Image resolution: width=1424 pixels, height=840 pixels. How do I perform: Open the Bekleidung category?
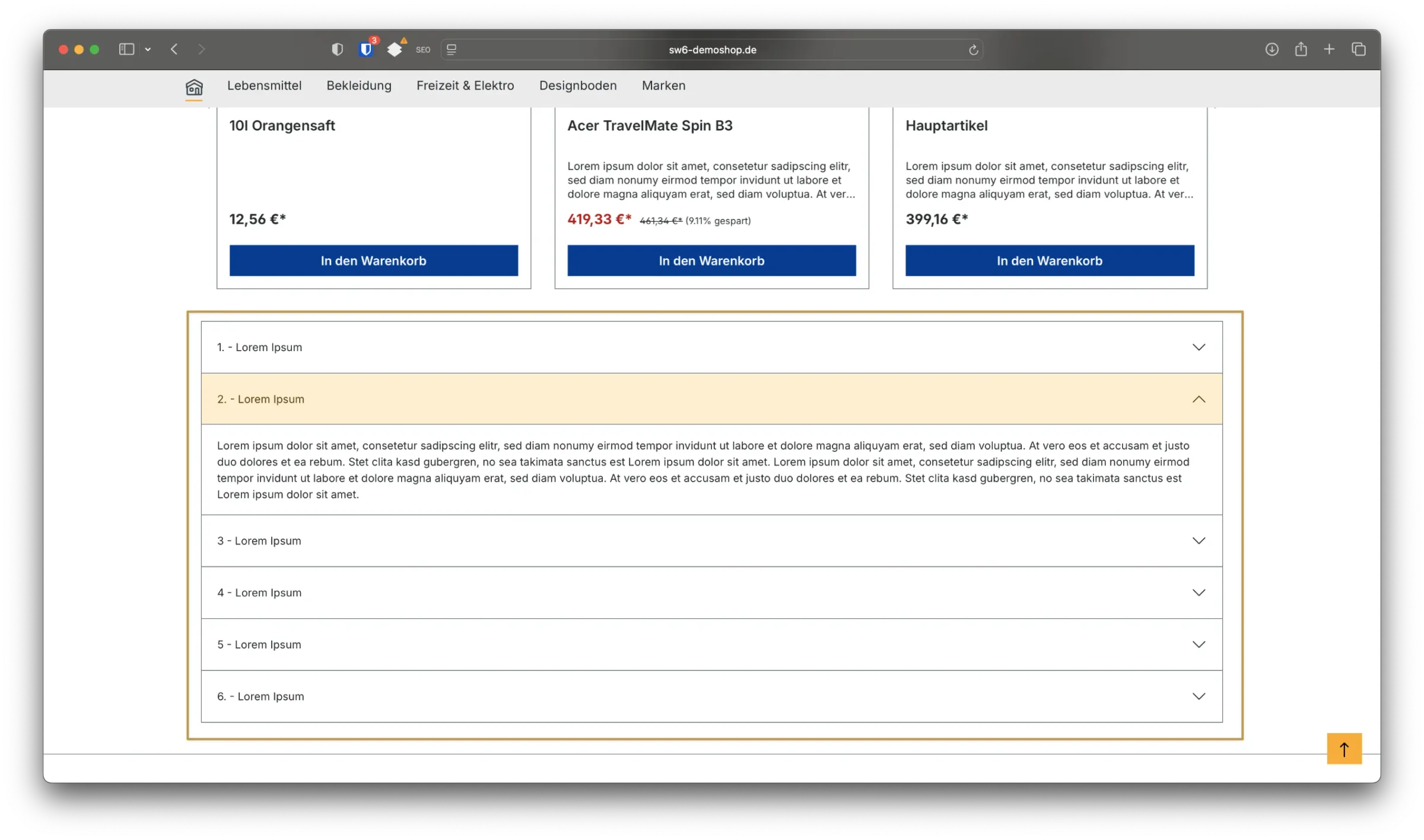(358, 85)
